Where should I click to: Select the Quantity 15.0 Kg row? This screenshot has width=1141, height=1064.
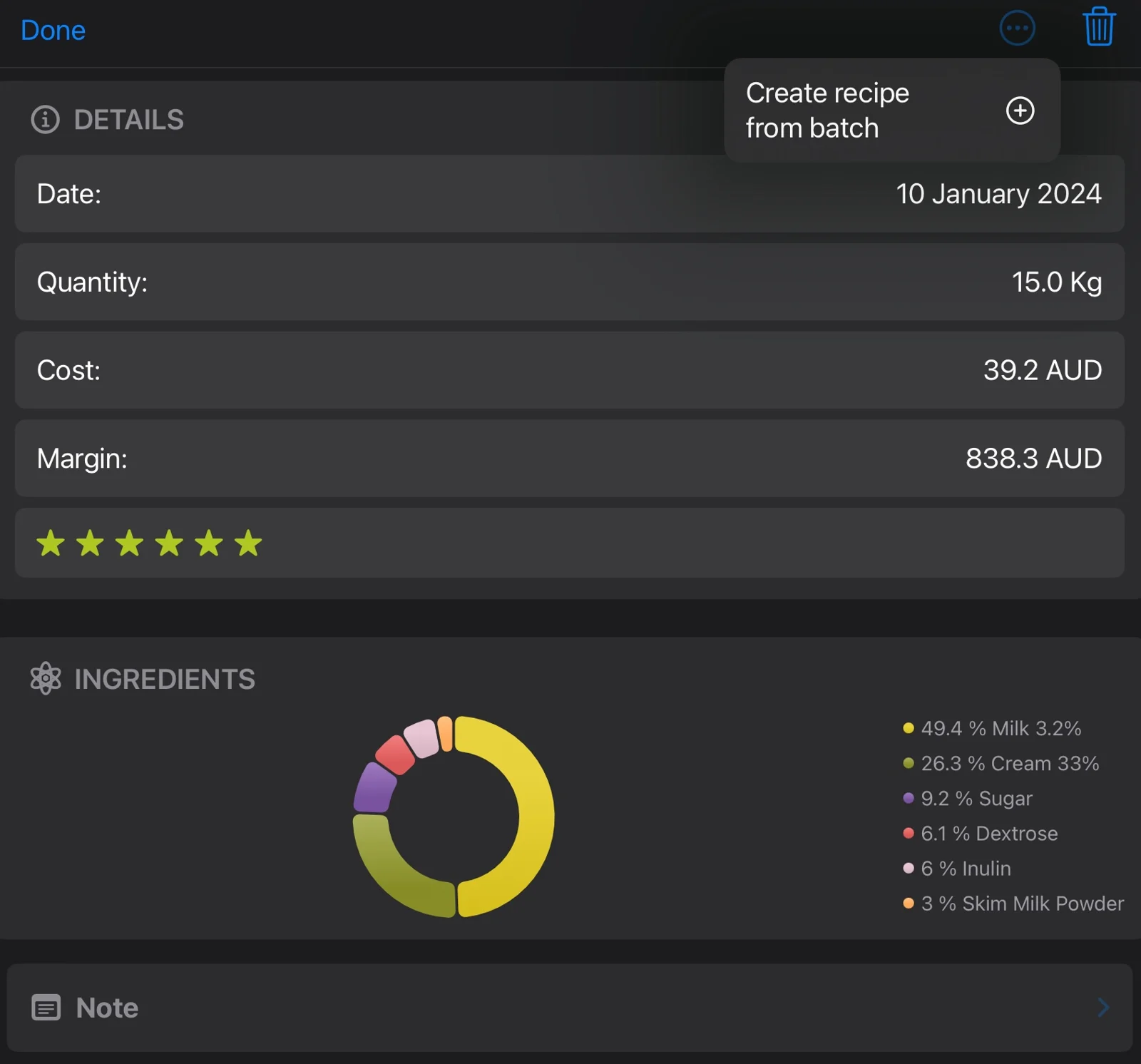(x=569, y=282)
